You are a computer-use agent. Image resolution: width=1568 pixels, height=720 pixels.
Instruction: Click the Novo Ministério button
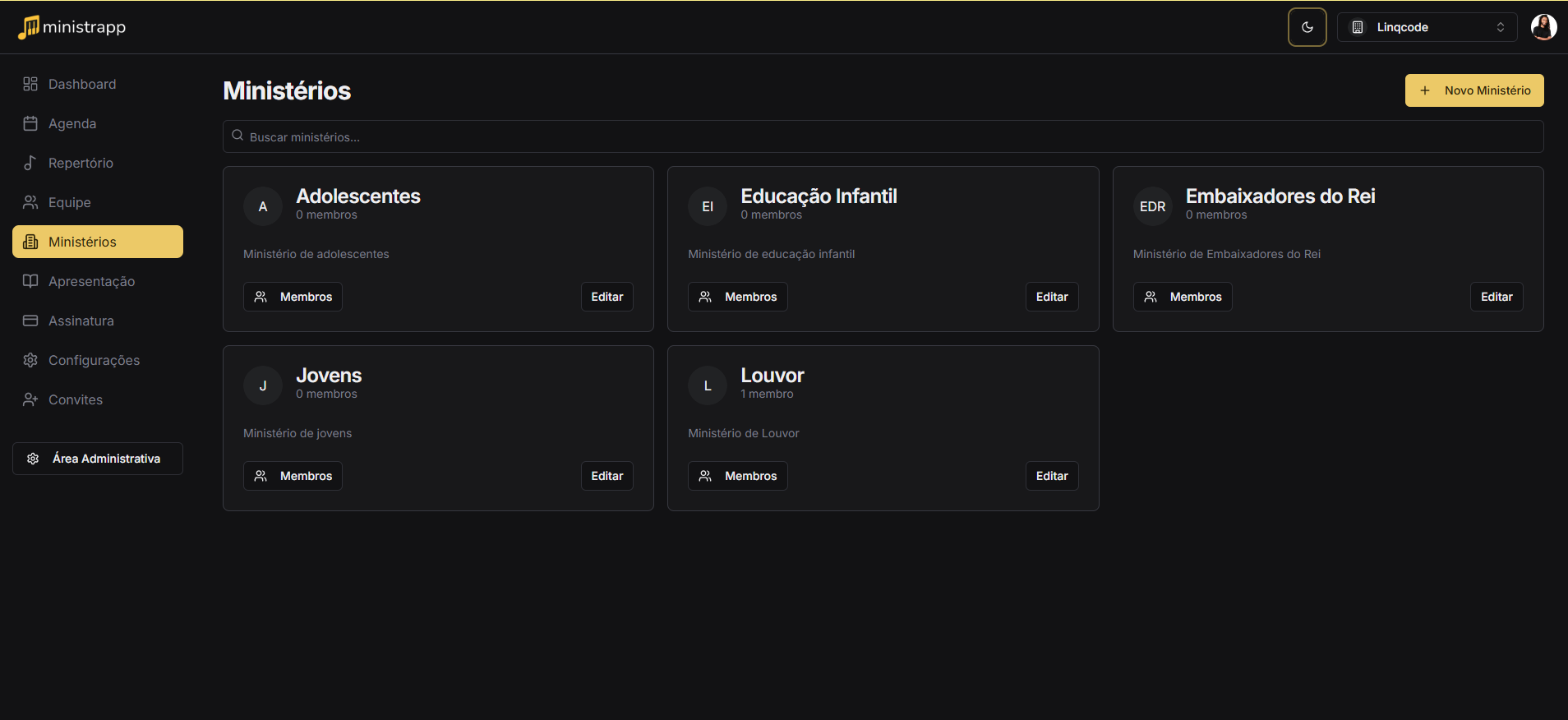1473,90
